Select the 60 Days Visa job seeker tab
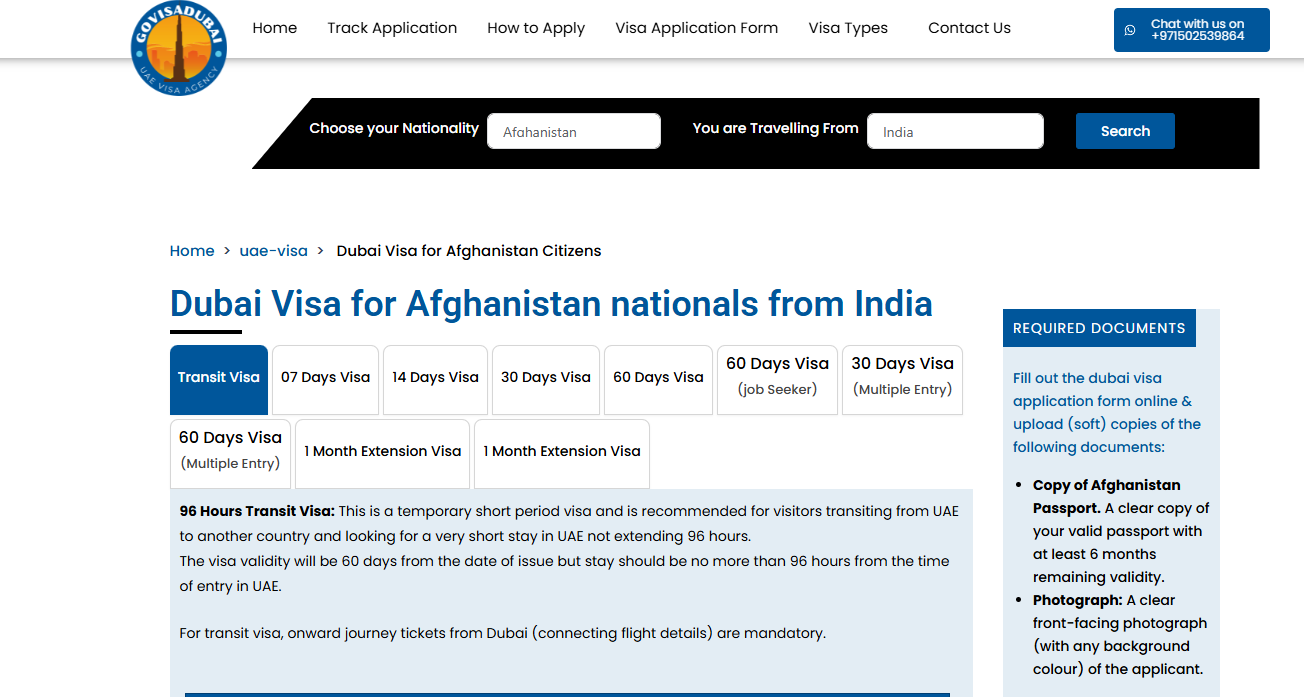 coord(777,378)
